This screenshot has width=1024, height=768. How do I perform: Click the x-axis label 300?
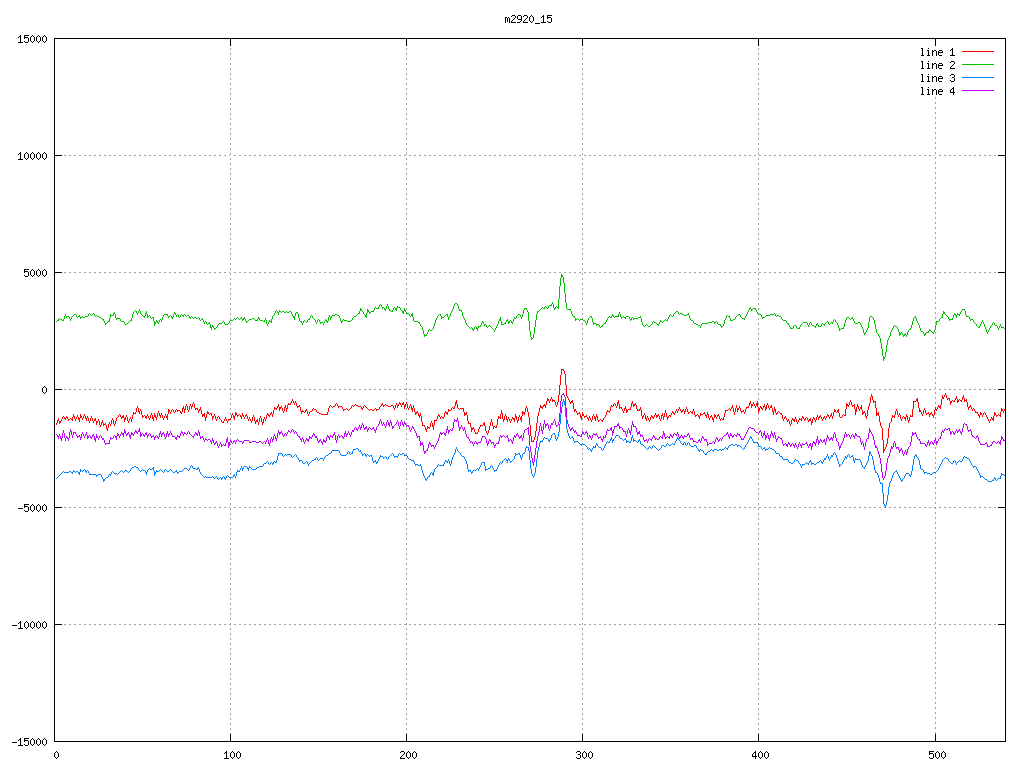tap(584, 756)
